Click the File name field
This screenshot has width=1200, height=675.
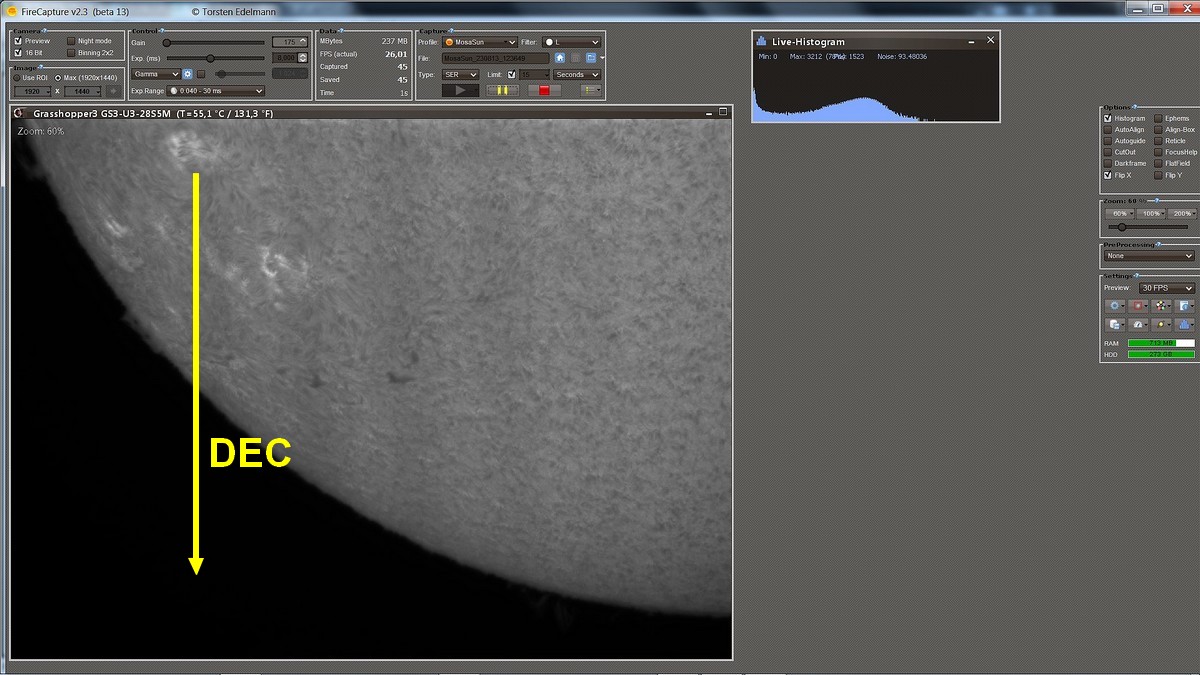click(x=495, y=58)
